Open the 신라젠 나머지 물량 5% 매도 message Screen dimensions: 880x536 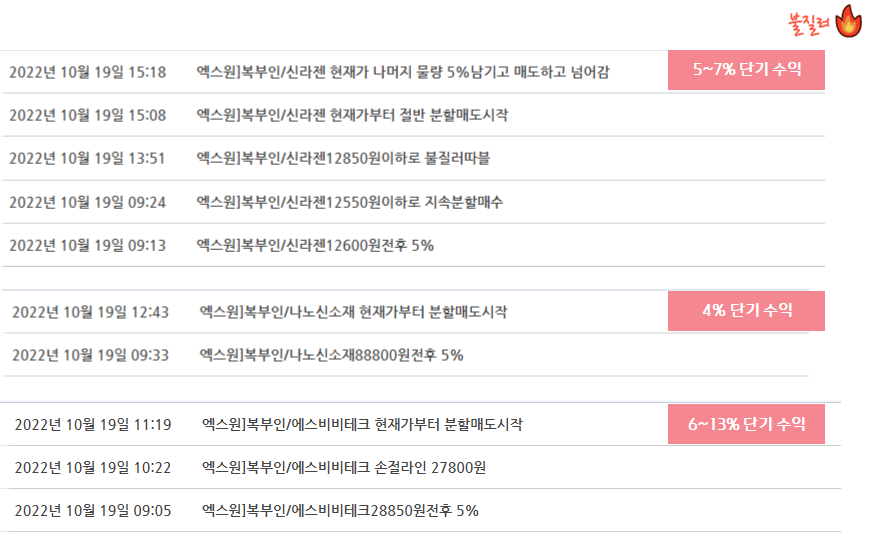(402, 72)
